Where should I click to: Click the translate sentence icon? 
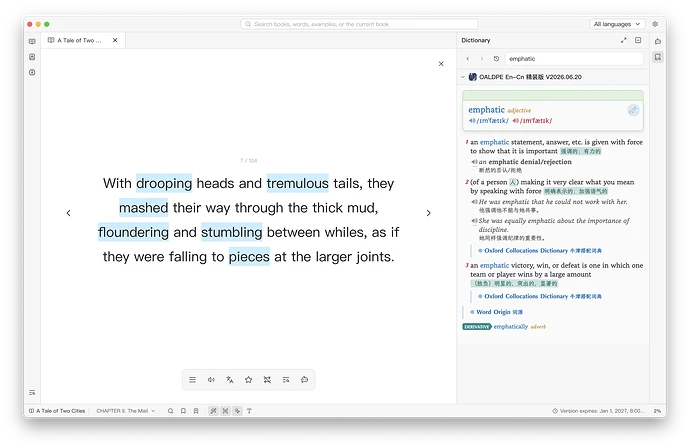(x=230, y=380)
